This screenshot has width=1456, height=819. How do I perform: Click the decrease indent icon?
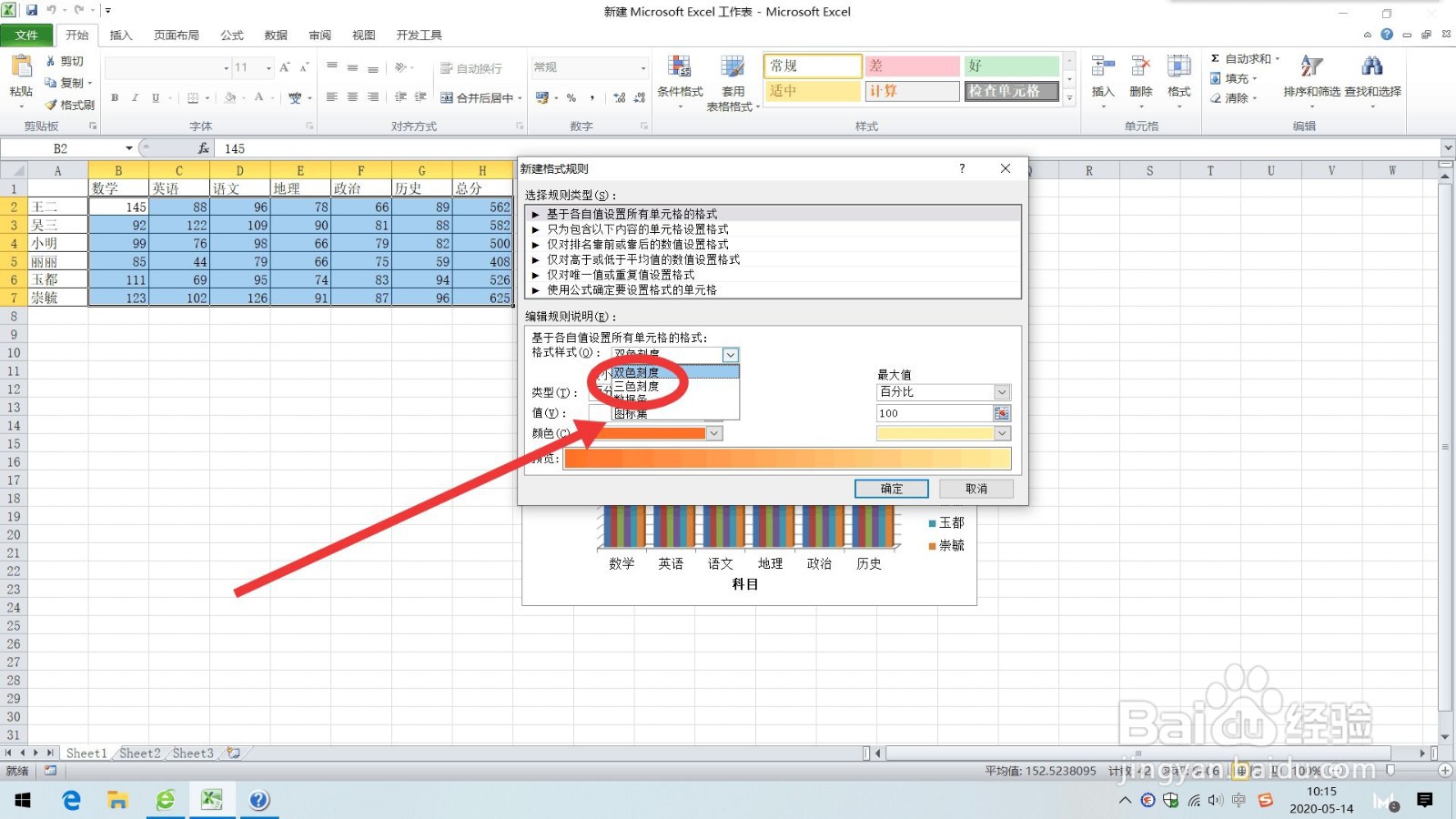pos(400,97)
